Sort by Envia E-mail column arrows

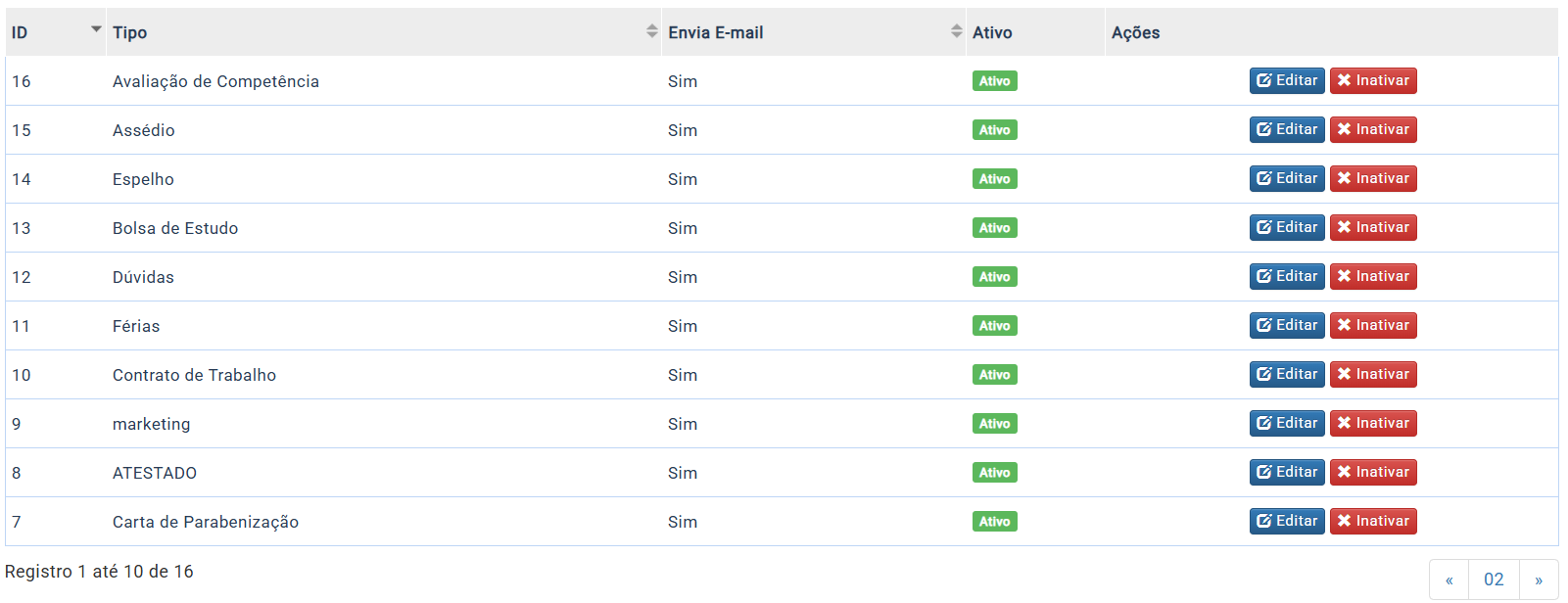pos(957,31)
